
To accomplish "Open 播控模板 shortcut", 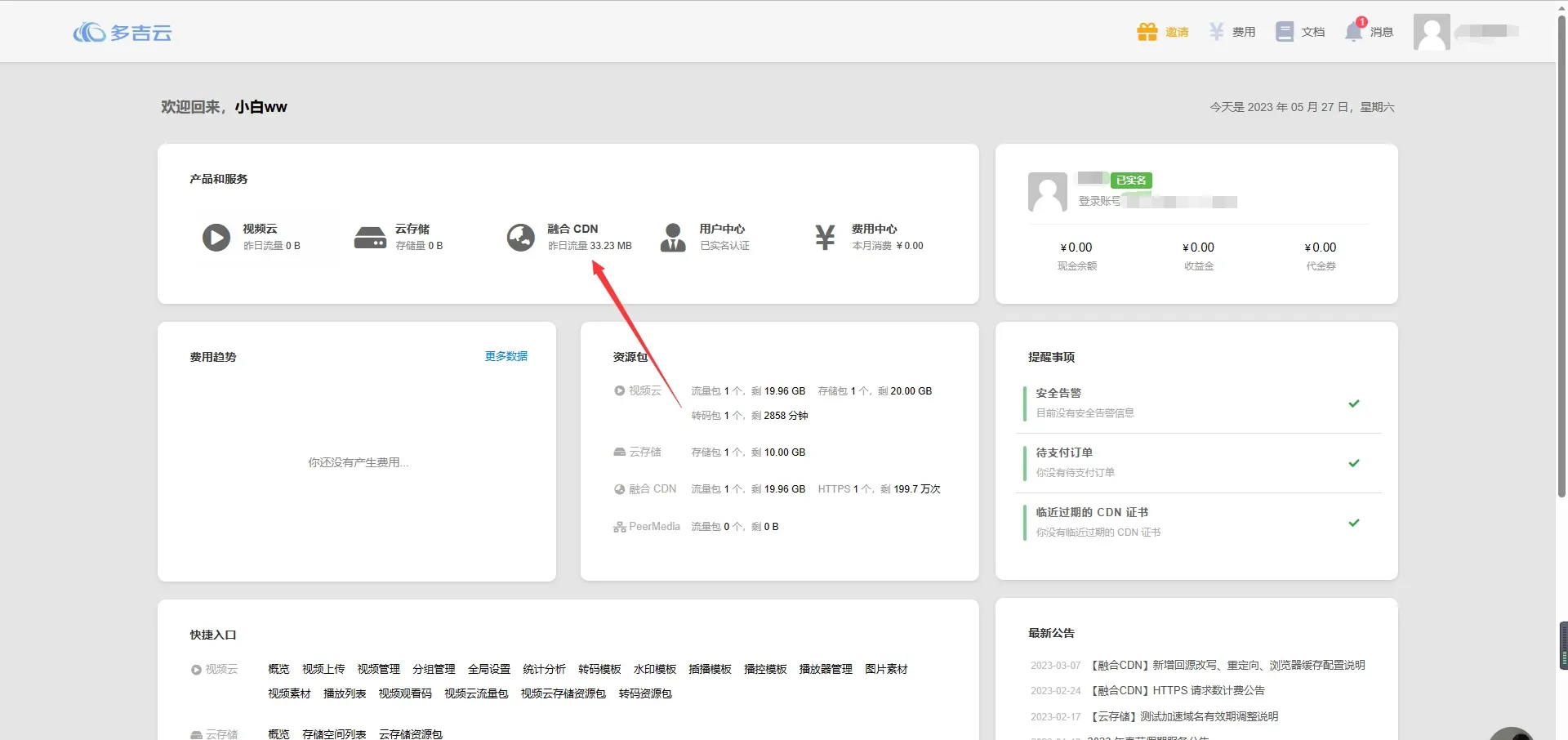I will [x=765, y=669].
